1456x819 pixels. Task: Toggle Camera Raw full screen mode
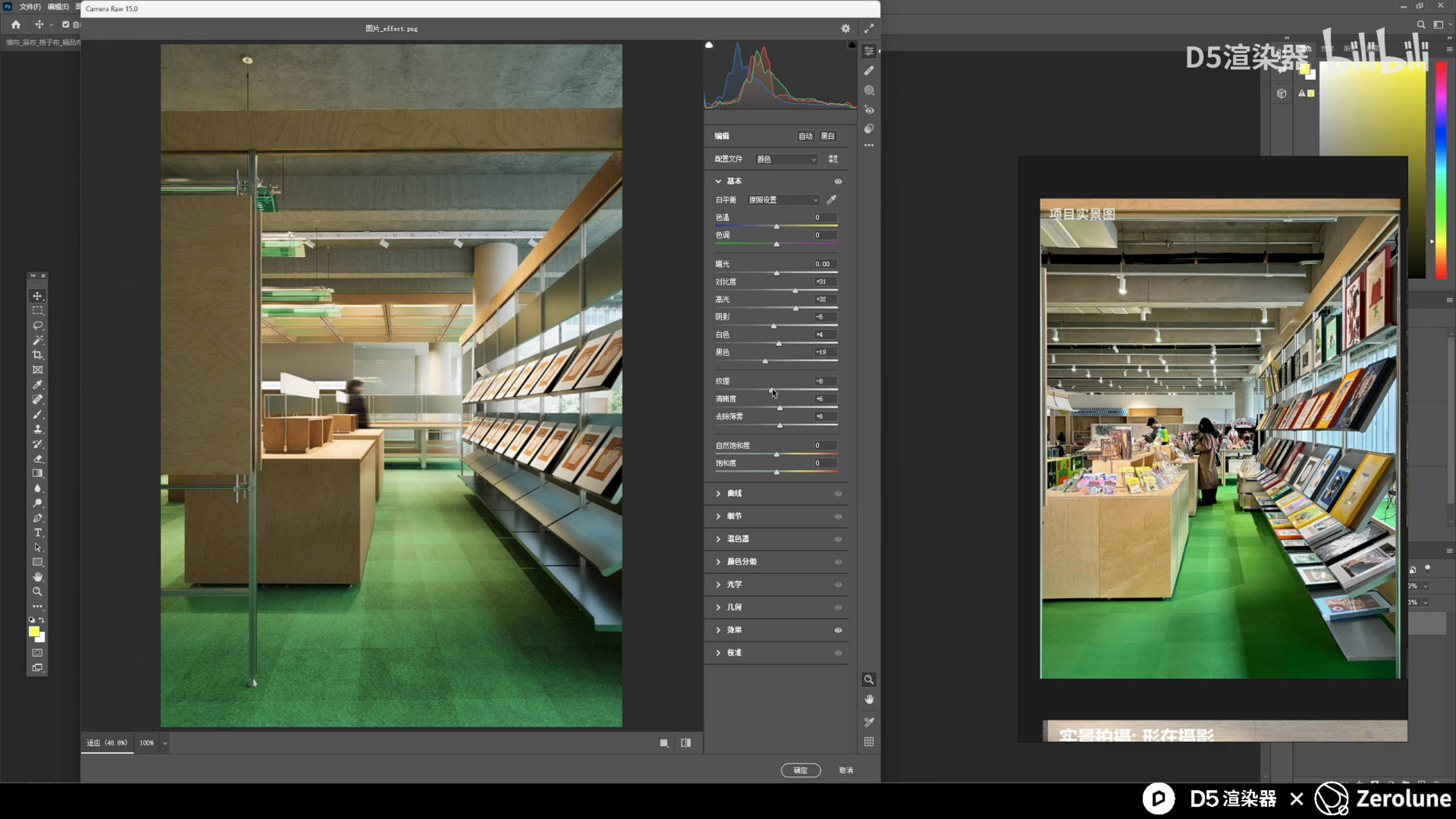[x=869, y=28]
